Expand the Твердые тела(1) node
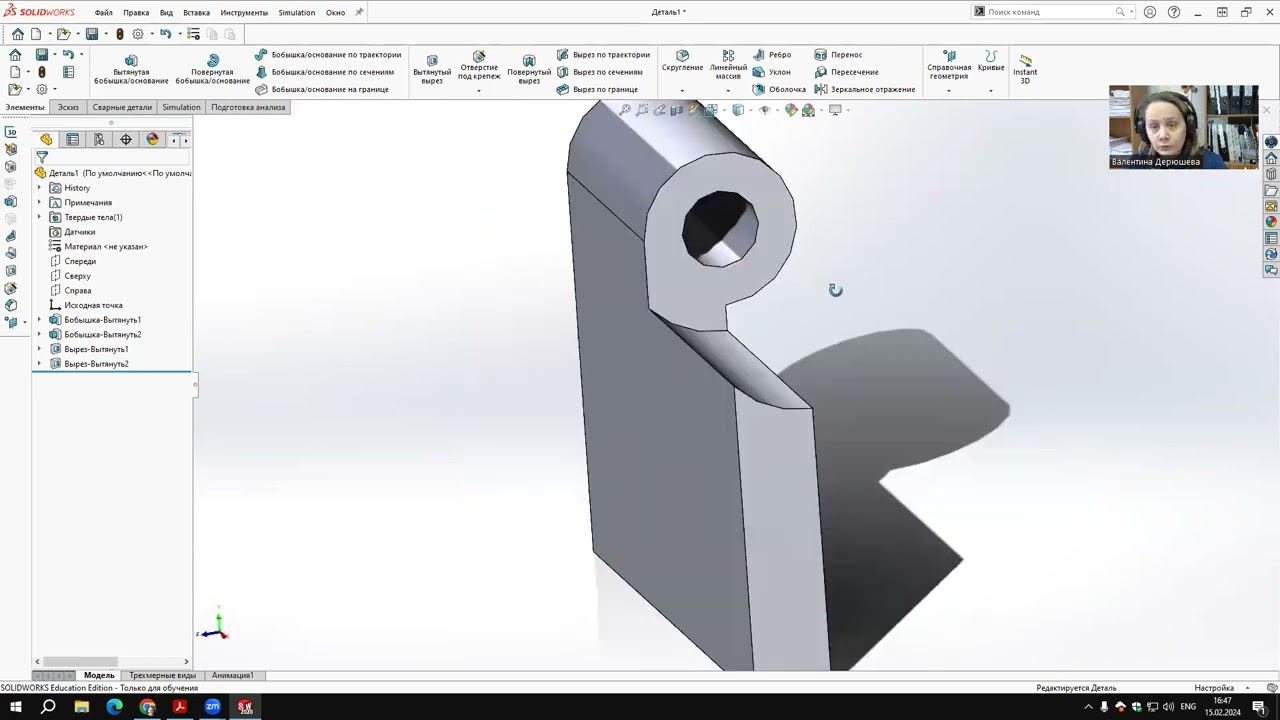 (x=40, y=217)
